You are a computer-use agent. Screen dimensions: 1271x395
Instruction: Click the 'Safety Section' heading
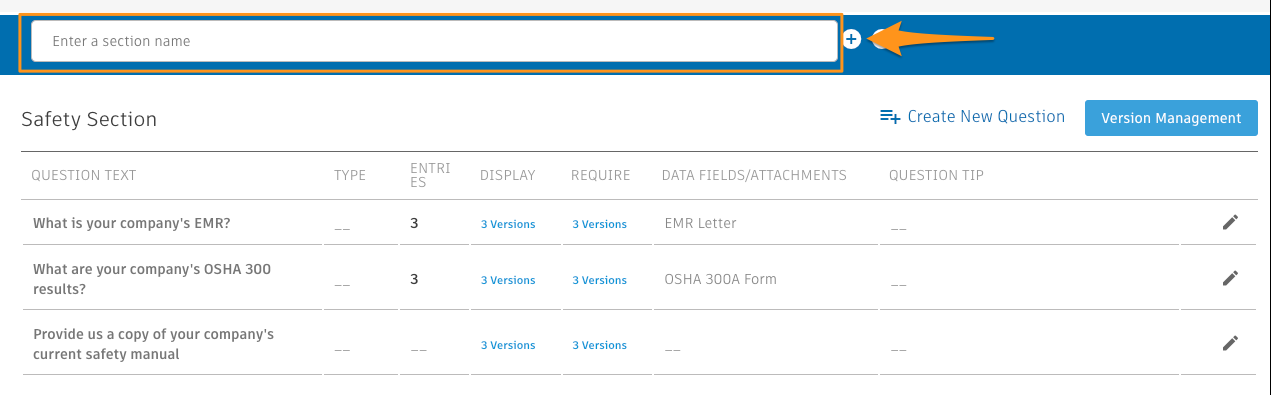(x=89, y=119)
